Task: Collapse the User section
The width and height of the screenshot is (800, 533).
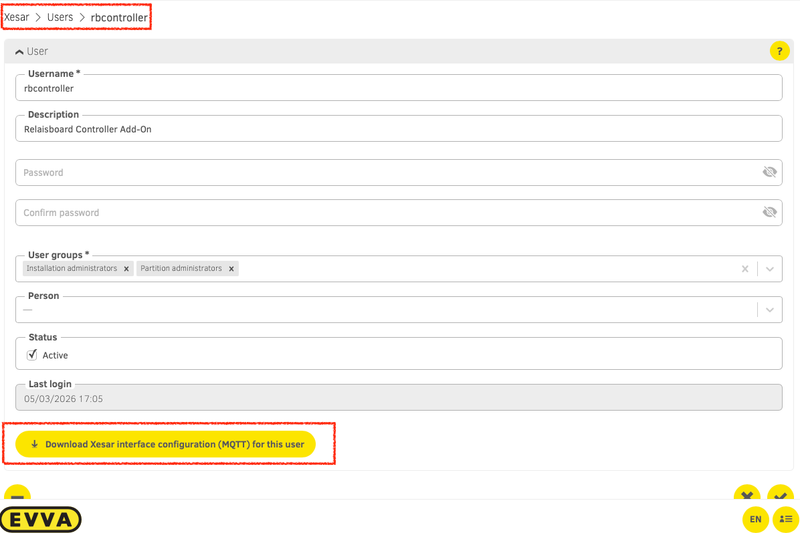Action: coord(19,52)
